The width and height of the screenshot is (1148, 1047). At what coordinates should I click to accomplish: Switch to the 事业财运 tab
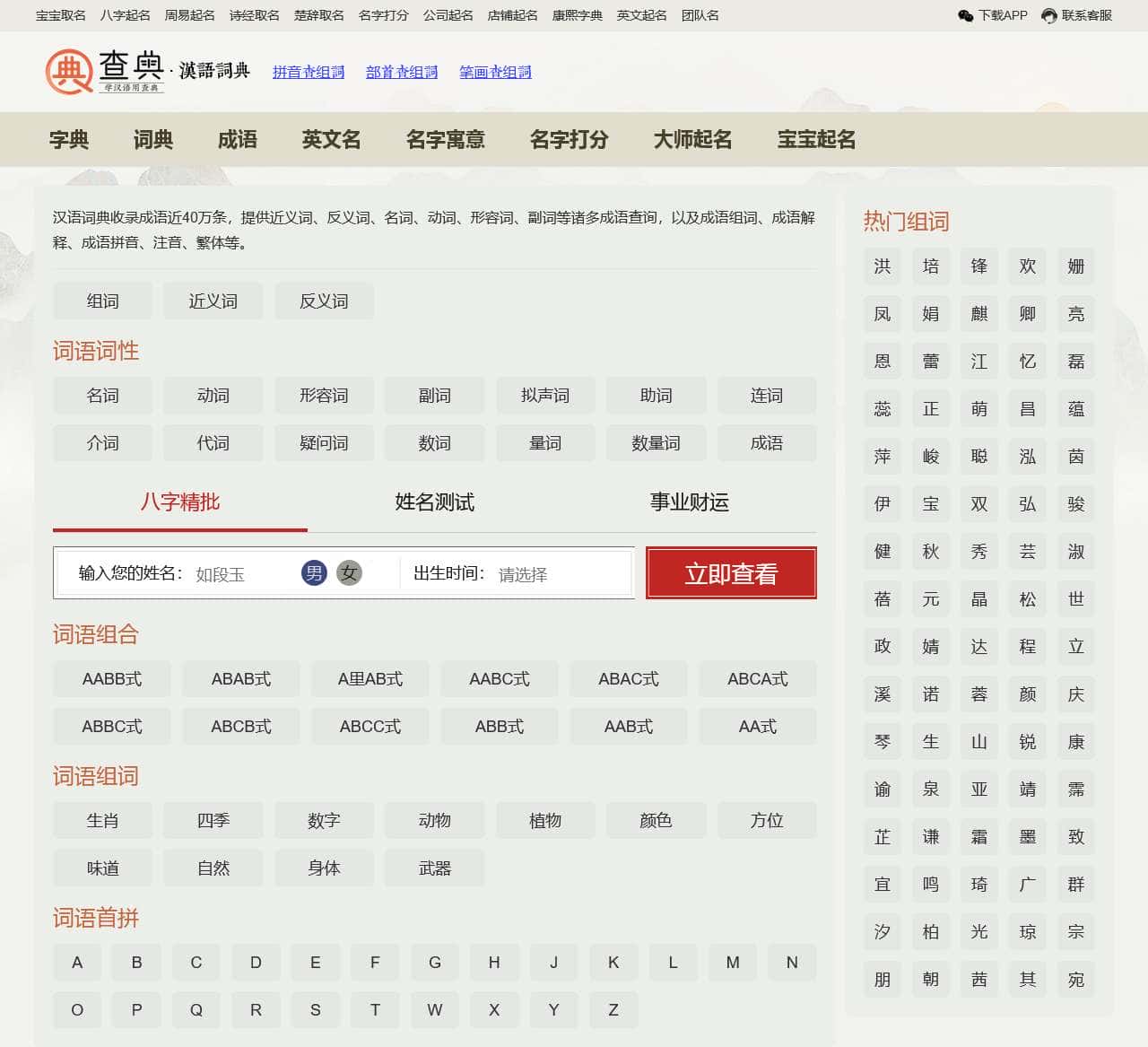[689, 502]
